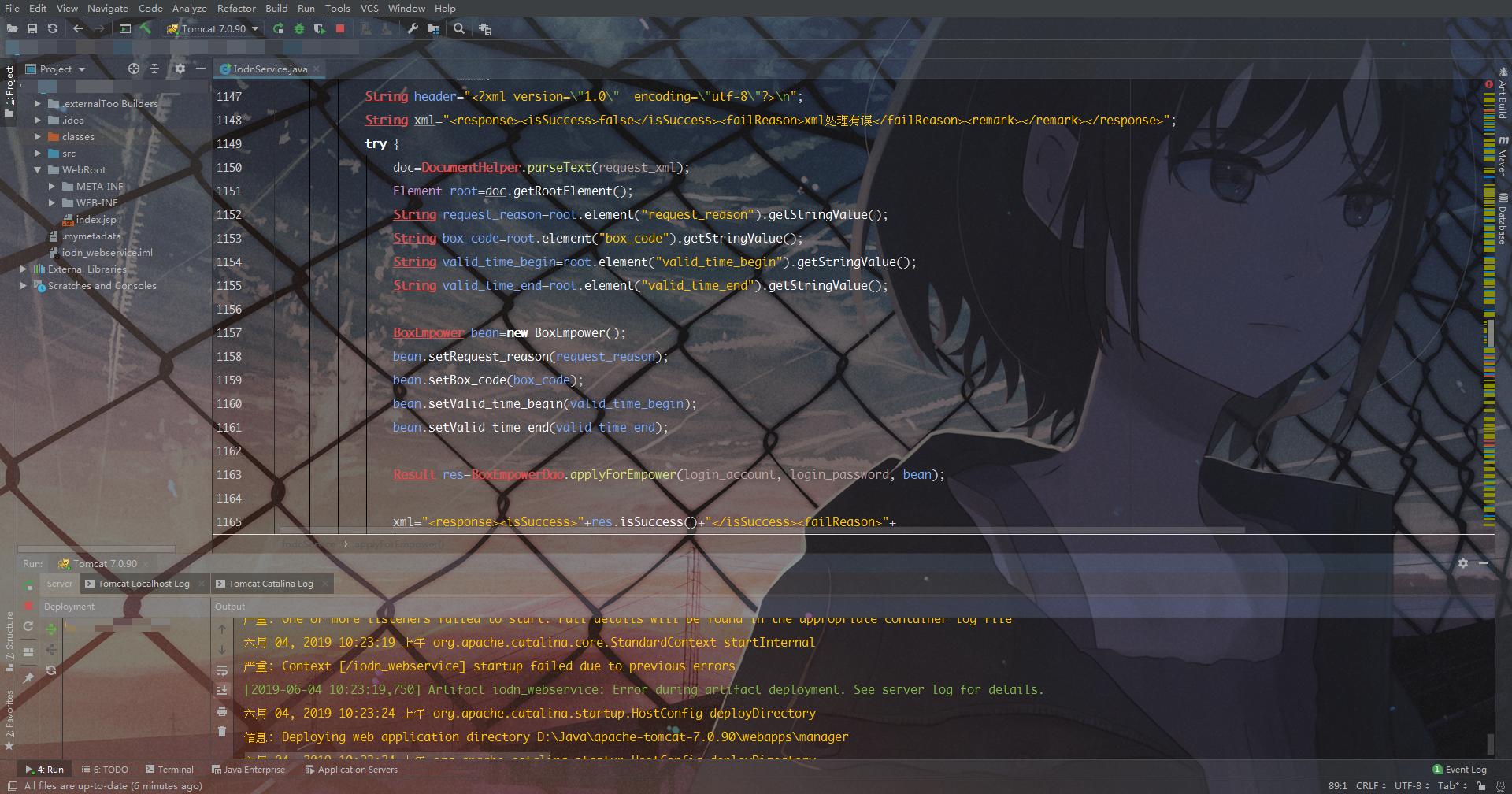Navigate back with the left arrow icon
The image size is (1512, 794).
[78, 28]
